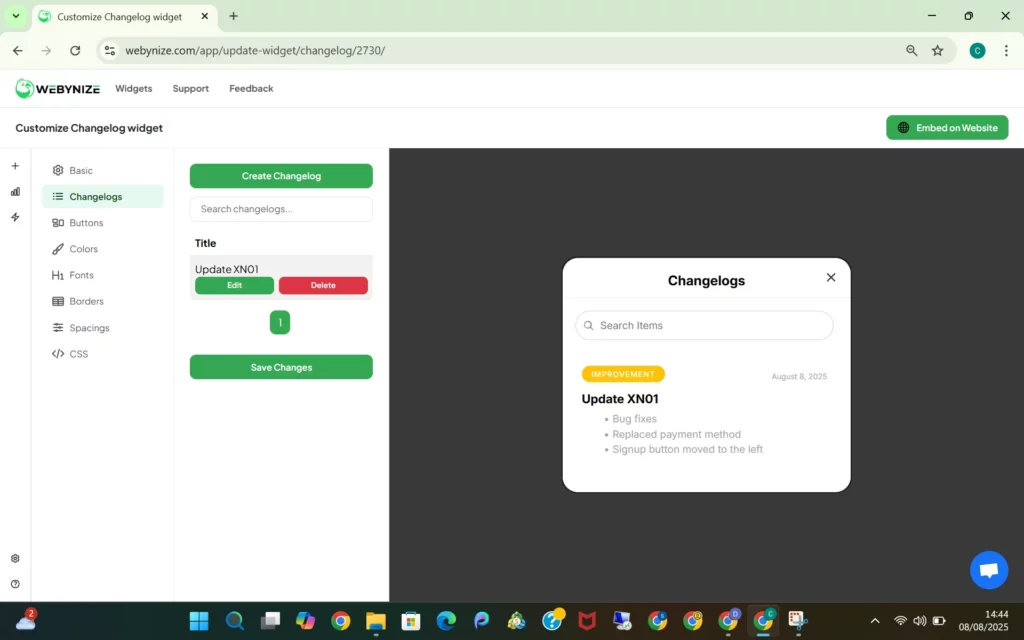The height and width of the screenshot is (640, 1024).
Task: Click the globe icon on Embed button
Action: coord(903,127)
